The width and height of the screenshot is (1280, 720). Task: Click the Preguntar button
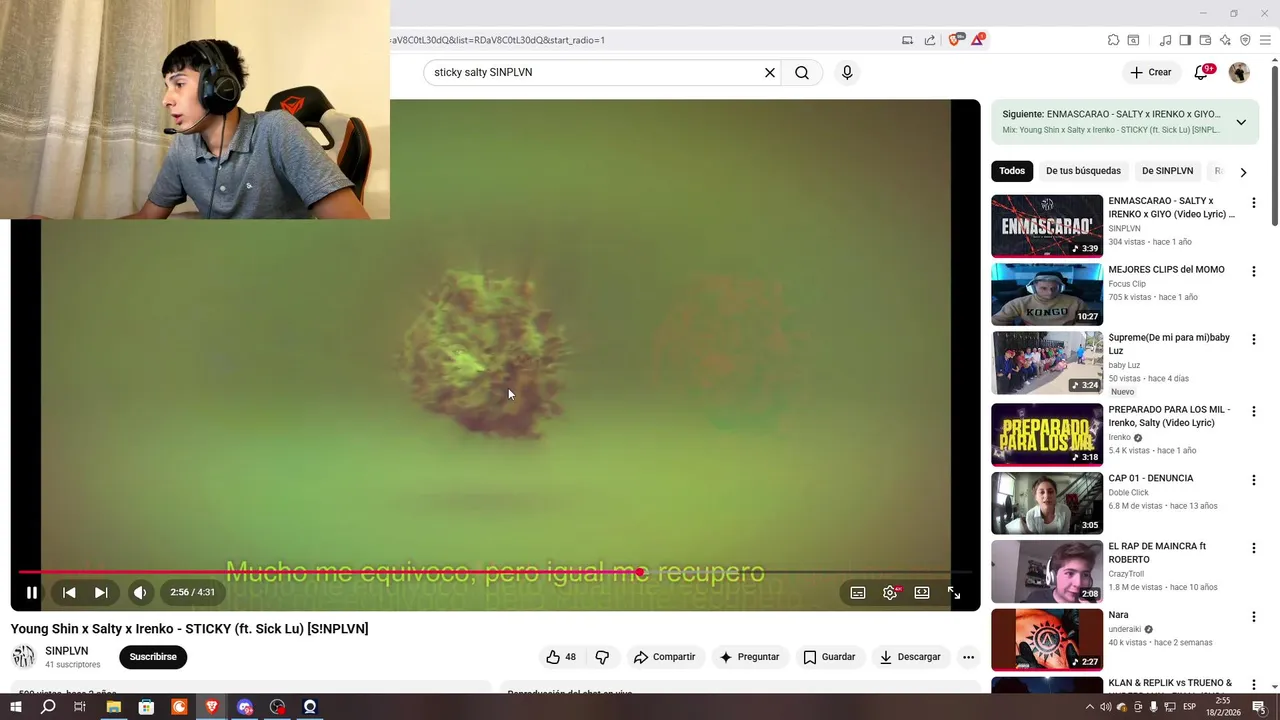(x=749, y=657)
